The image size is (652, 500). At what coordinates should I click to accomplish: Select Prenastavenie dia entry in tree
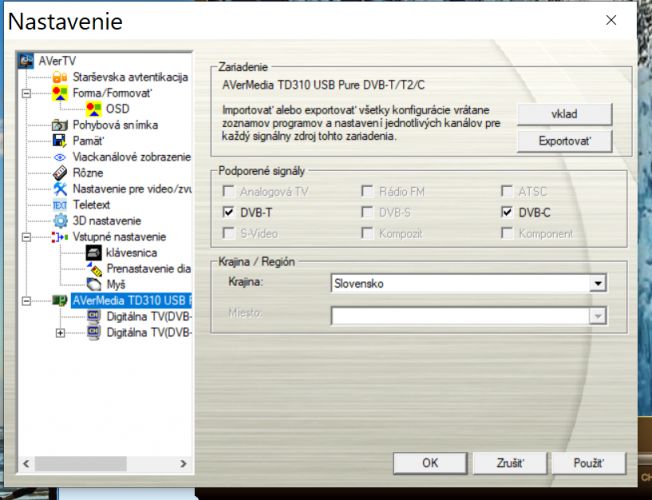pos(148,269)
